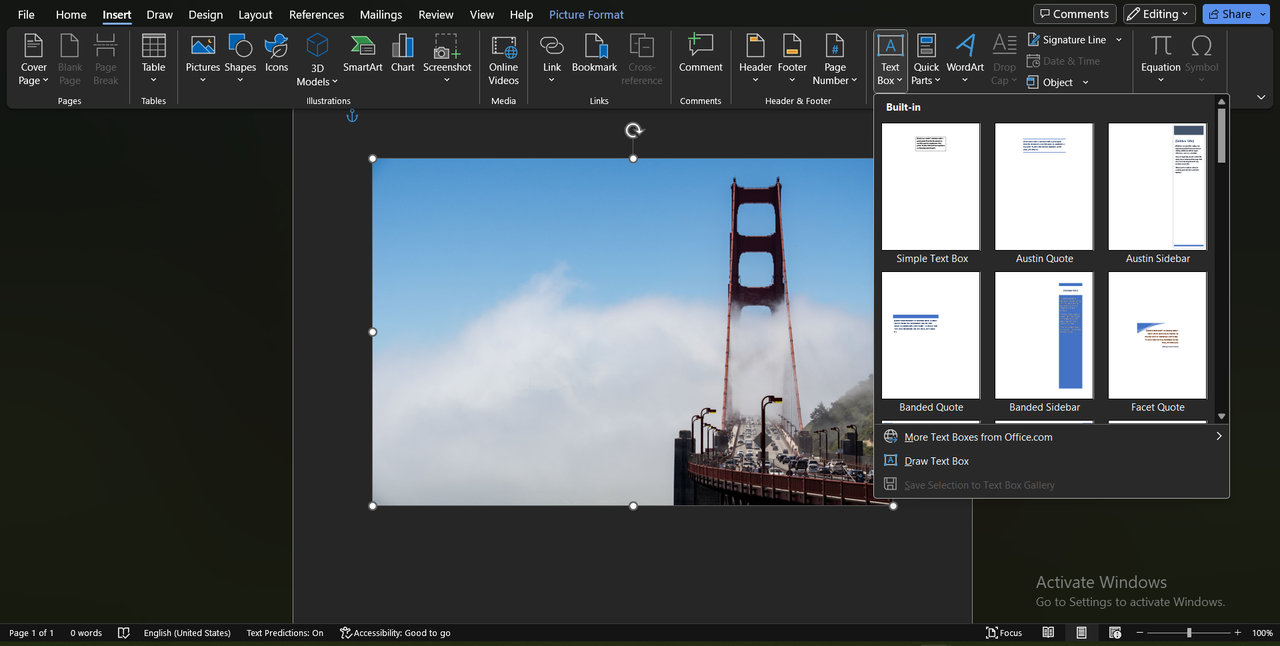Add a Bookmark

(x=595, y=54)
